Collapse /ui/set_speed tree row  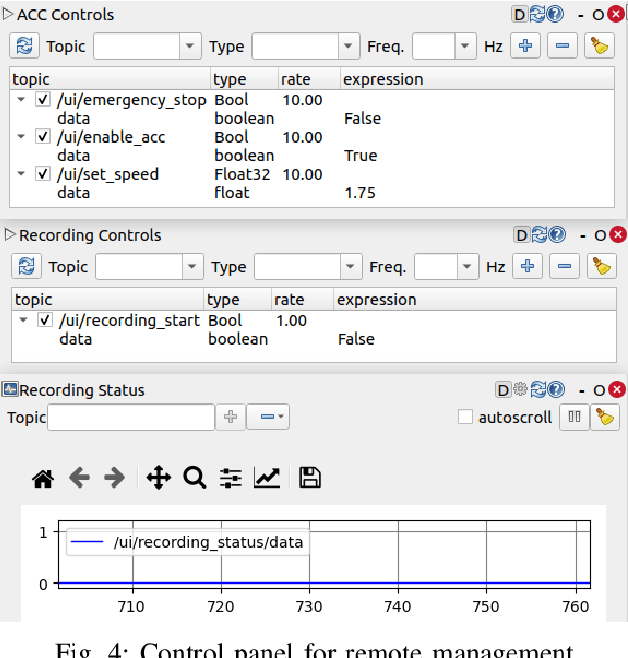tap(21, 174)
